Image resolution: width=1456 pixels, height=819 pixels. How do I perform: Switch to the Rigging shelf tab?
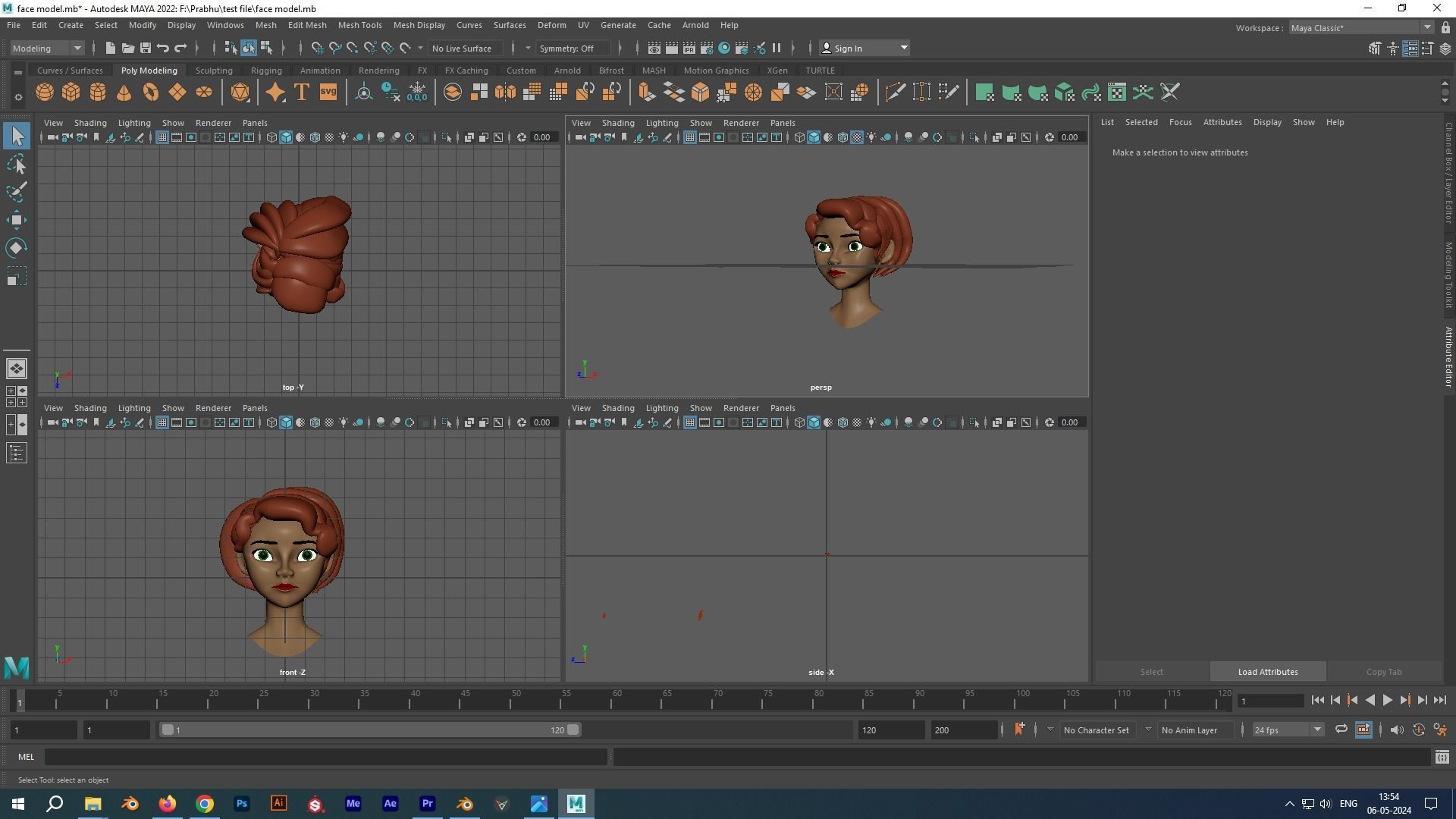[266, 71]
